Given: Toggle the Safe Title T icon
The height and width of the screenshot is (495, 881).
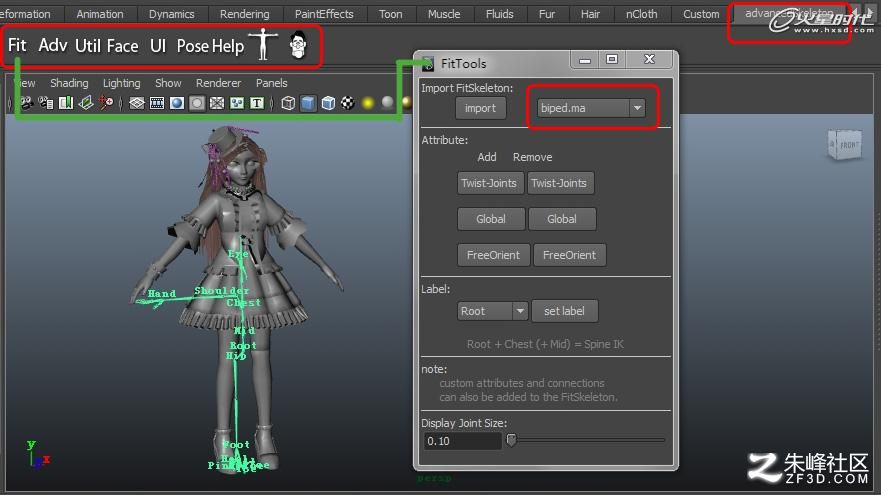Looking at the screenshot, I should (257, 103).
